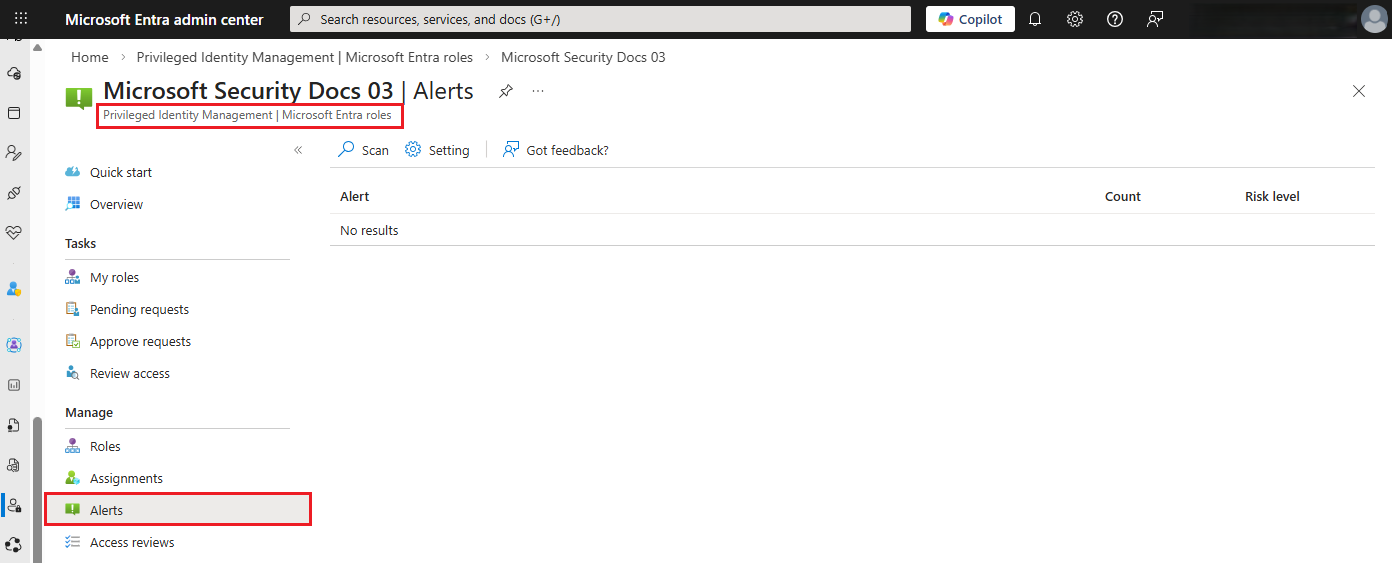Select Alerts menu item
This screenshot has width=1392, height=563.
tap(178, 510)
